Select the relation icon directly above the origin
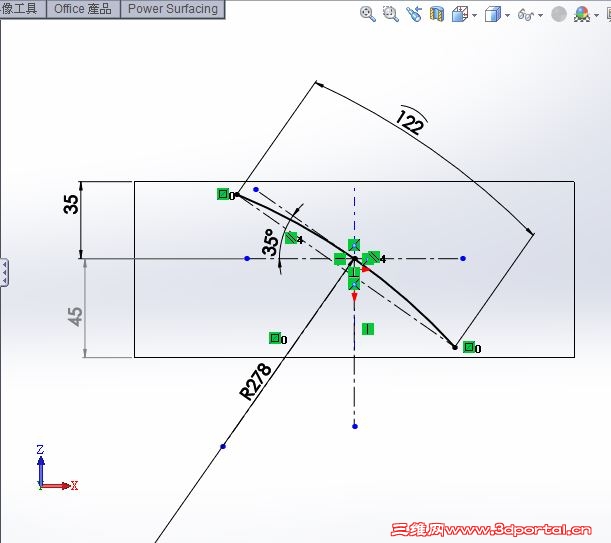This screenshot has width=611, height=543. pyautogui.click(x=354, y=246)
